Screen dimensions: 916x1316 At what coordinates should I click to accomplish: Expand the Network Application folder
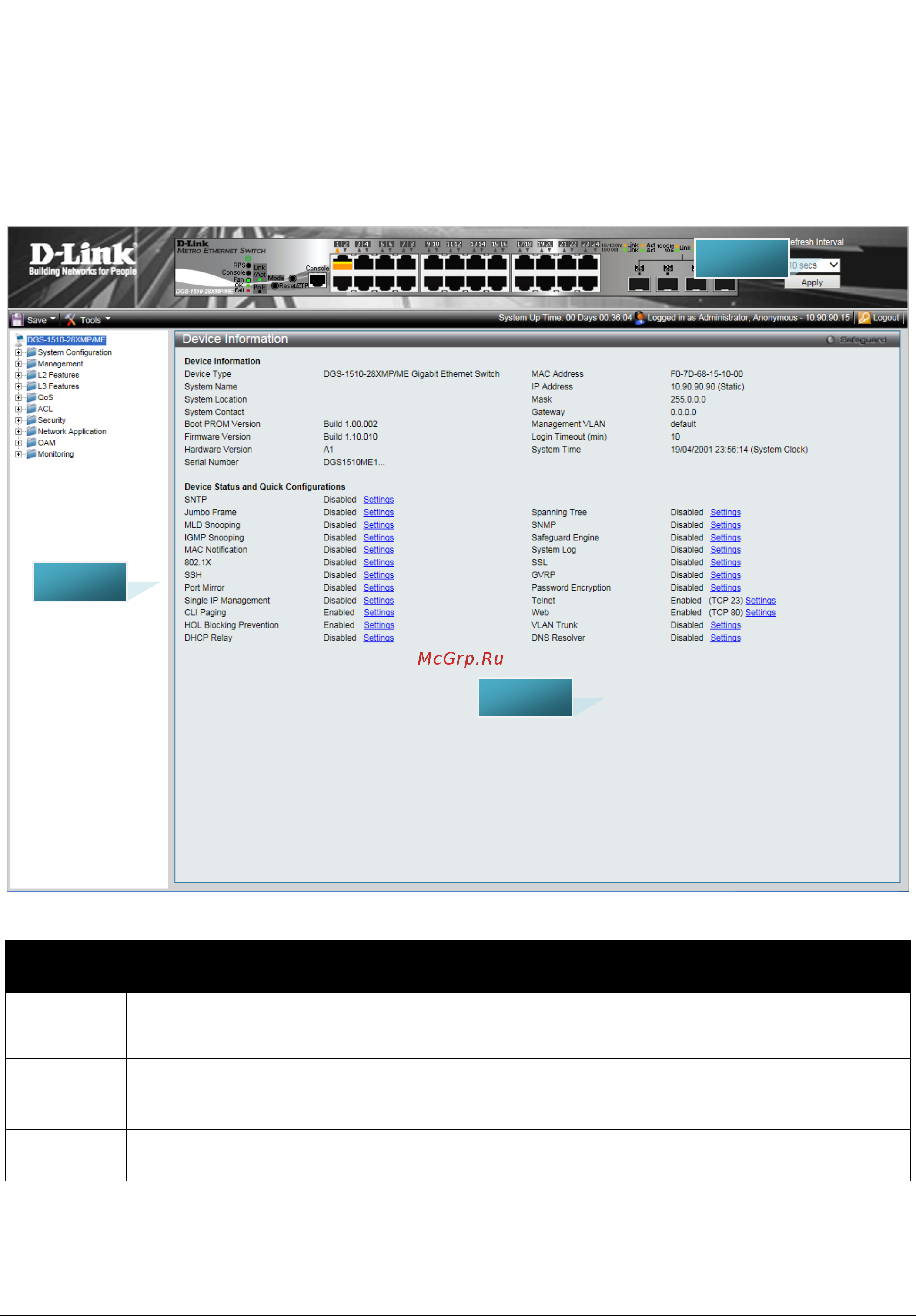pyautogui.click(x=18, y=432)
